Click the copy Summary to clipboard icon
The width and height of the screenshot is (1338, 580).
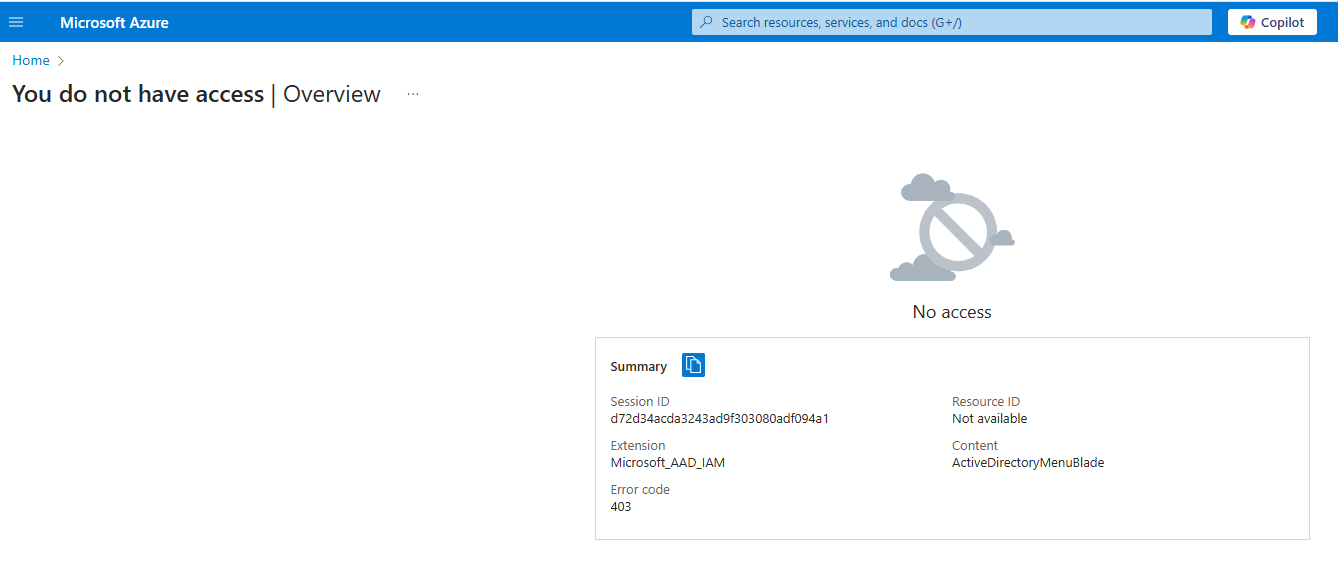pyautogui.click(x=694, y=365)
